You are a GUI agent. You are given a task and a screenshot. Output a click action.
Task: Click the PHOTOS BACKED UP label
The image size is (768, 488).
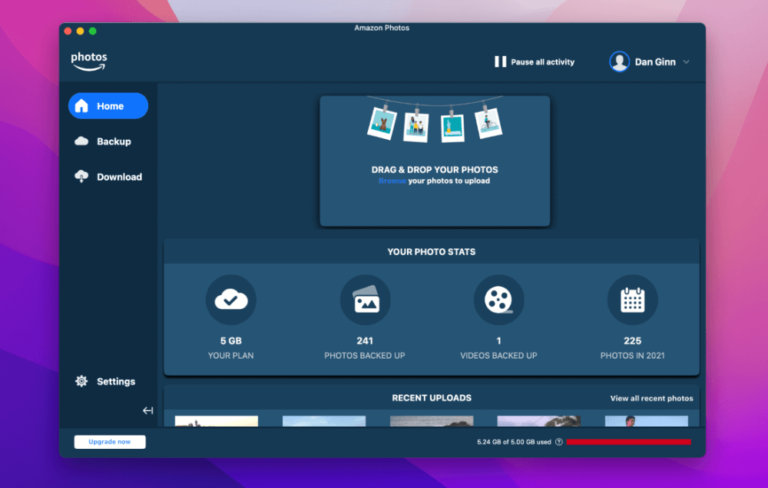365,356
